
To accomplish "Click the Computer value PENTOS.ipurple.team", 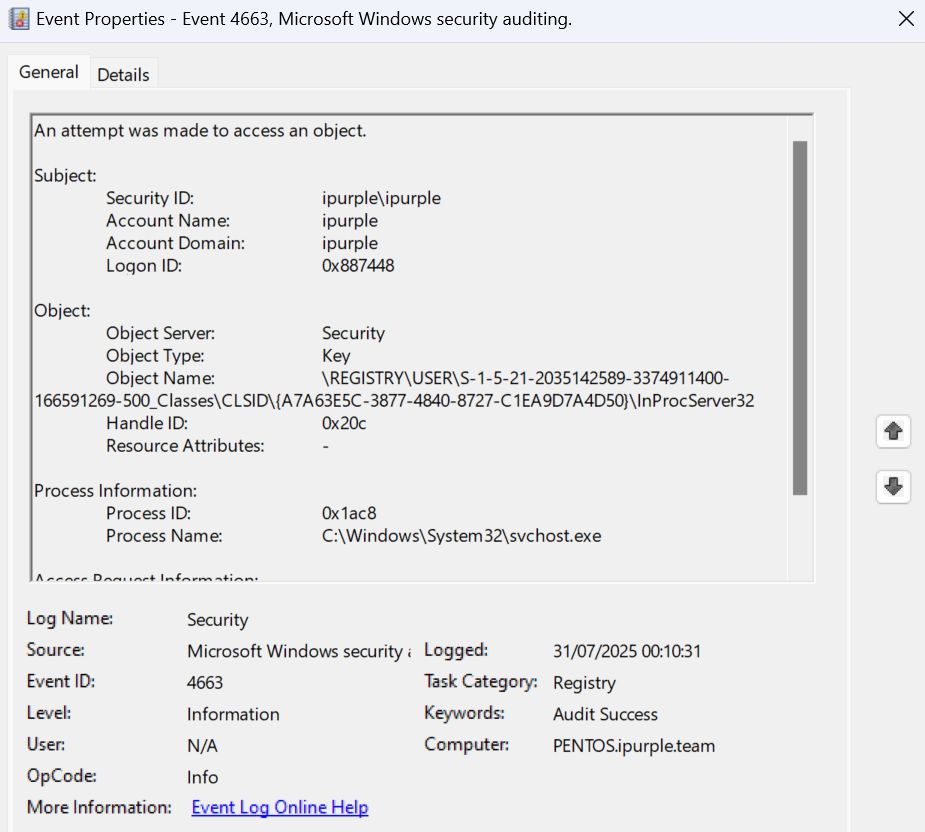I will [x=633, y=745].
